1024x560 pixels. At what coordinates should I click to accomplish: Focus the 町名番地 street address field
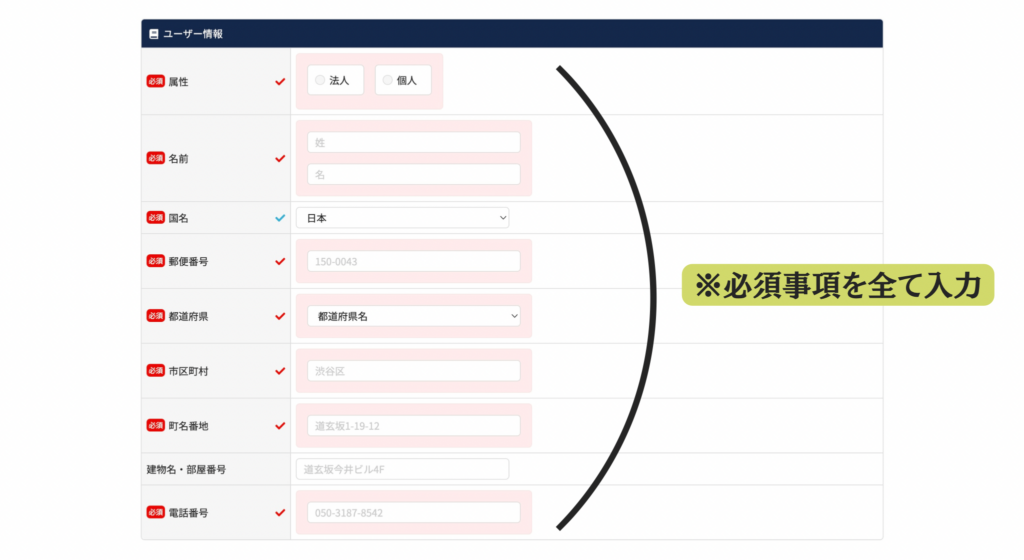(413, 426)
